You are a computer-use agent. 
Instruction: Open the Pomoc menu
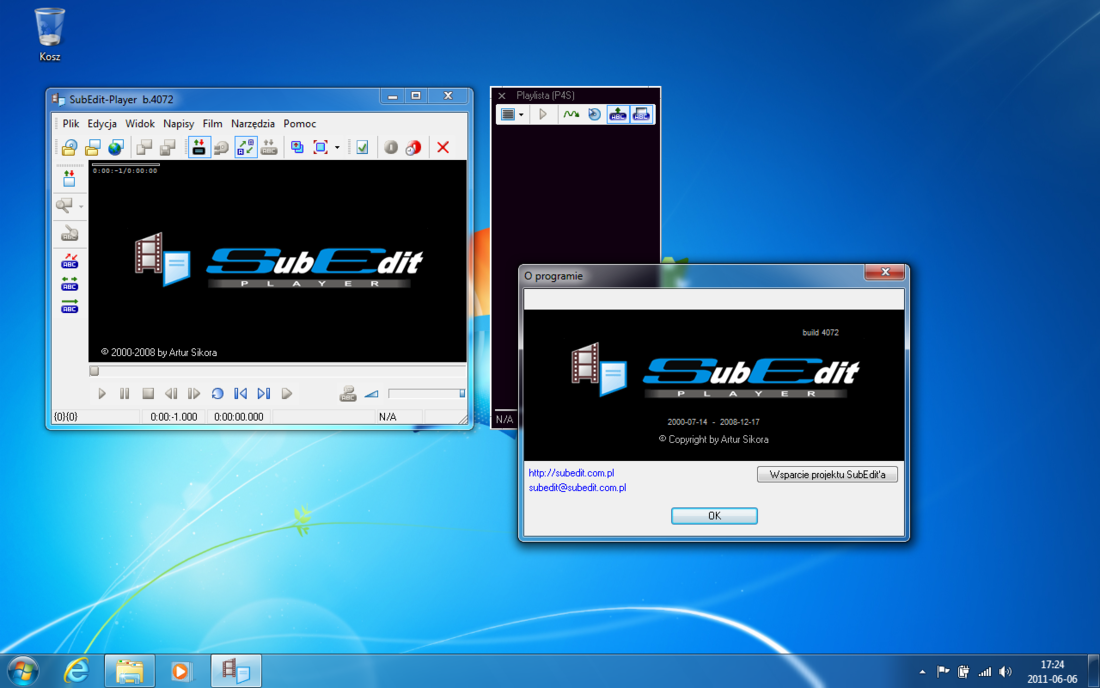click(300, 123)
